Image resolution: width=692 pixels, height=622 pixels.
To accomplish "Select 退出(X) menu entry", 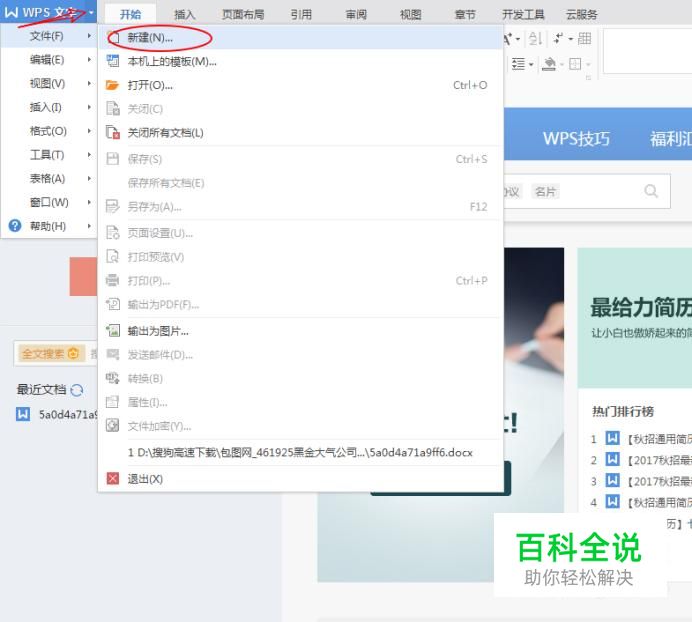I will pyautogui.click(x=300, y=479).
